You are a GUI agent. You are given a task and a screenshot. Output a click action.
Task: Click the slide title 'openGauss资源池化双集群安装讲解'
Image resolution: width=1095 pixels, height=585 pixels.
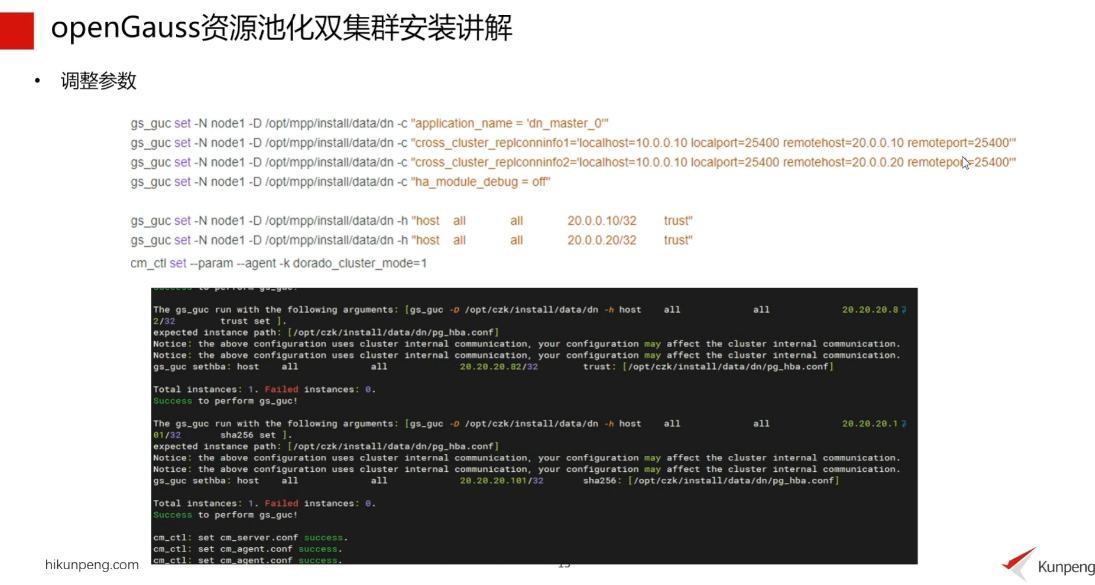pos(281,29)
